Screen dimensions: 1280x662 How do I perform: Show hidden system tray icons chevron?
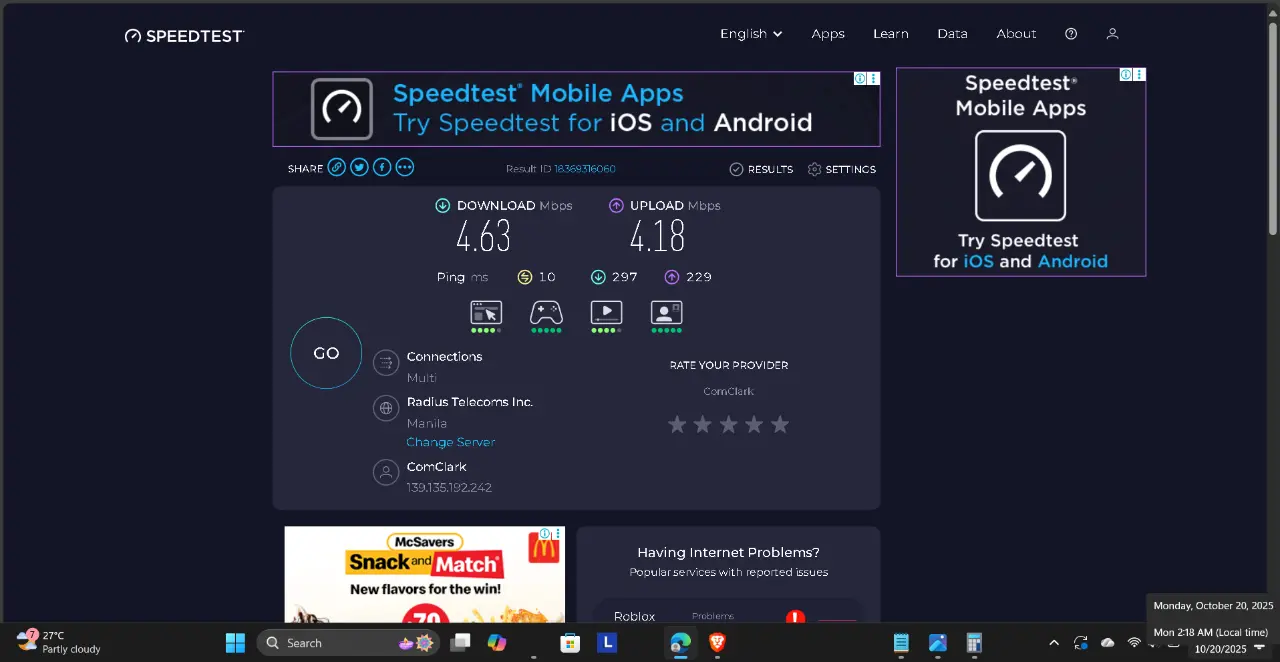[1053, 643]
